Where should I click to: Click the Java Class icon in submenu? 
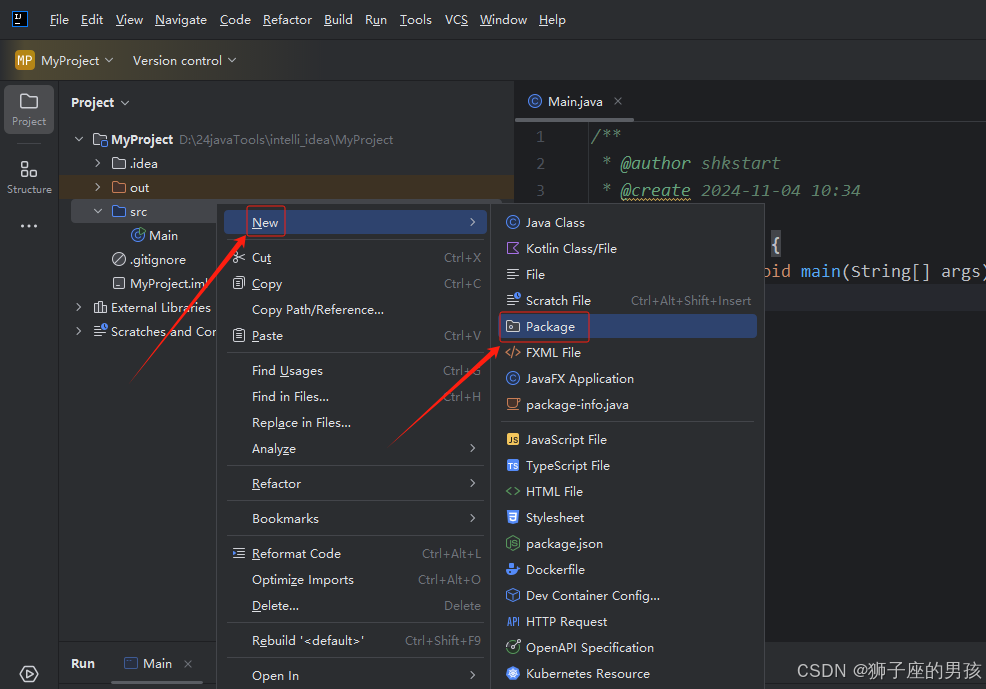513,223
